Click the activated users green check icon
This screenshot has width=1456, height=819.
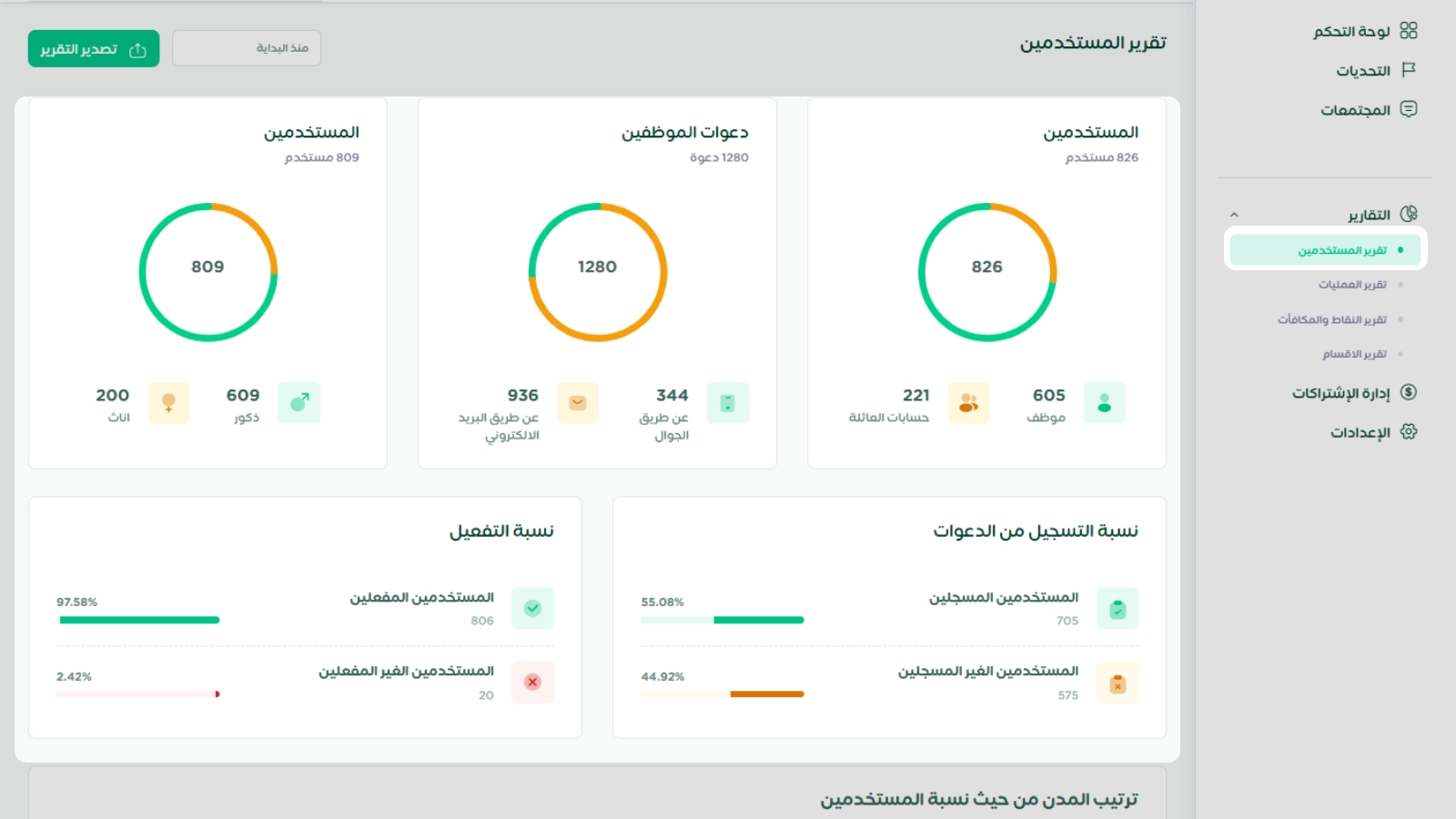[x=533, y=608]
